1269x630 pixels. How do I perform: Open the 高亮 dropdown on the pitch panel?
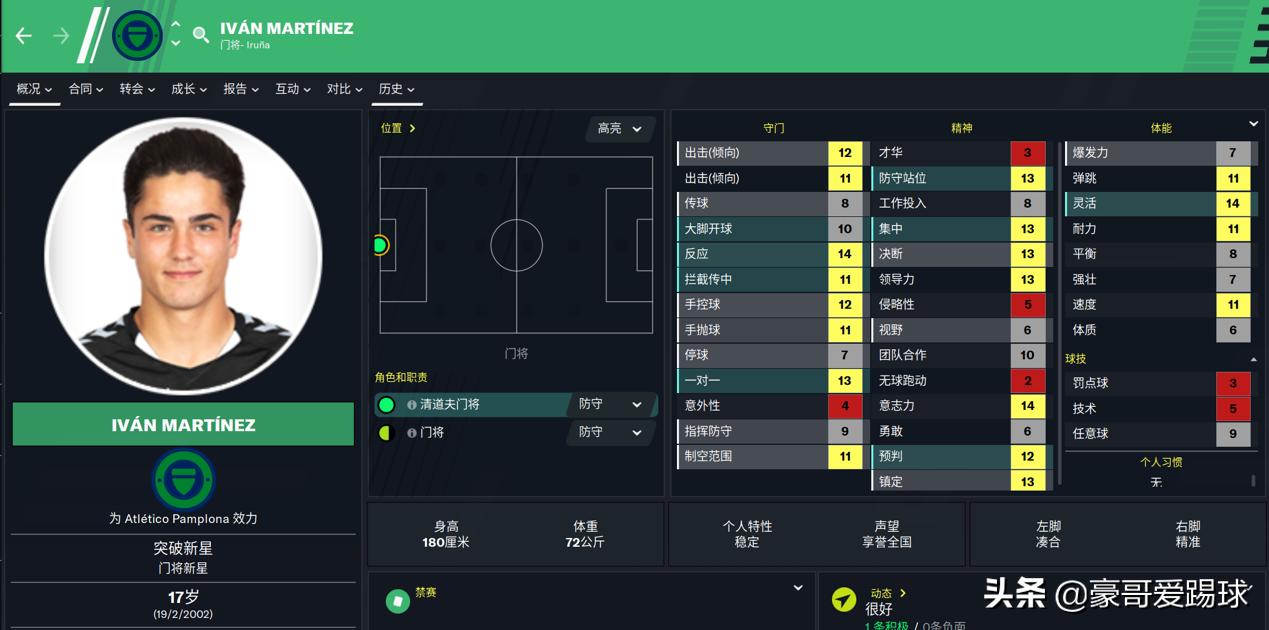pos(619,130)
